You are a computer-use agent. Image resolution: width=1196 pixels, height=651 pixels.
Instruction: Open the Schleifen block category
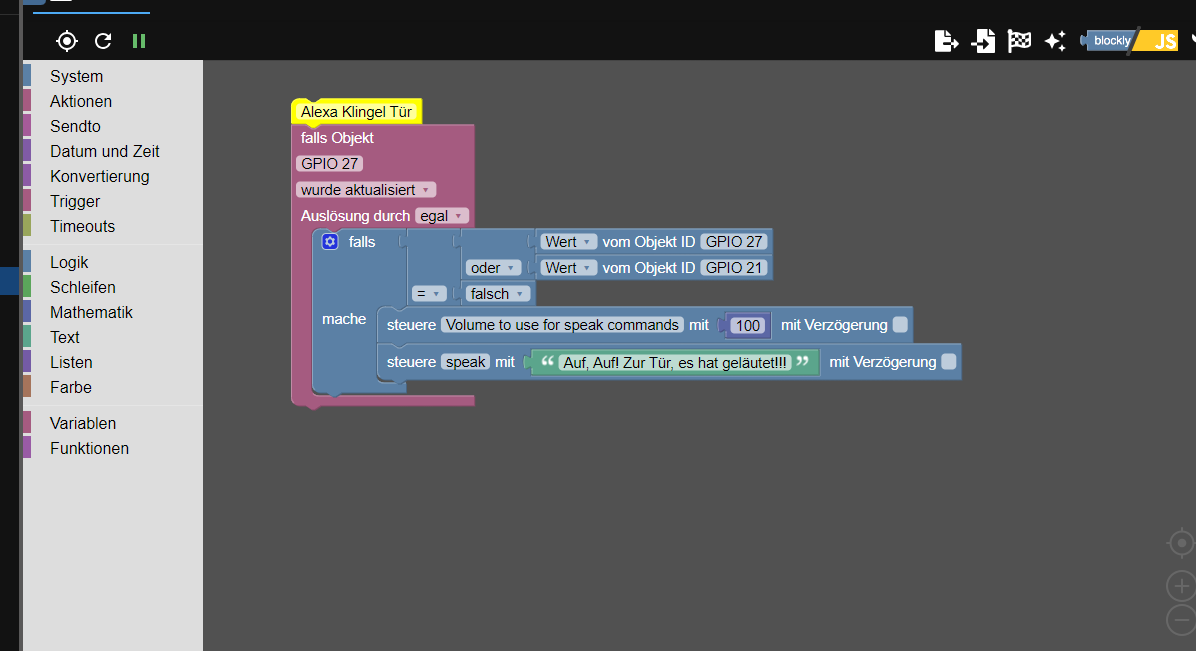click(x=113, y=287)
